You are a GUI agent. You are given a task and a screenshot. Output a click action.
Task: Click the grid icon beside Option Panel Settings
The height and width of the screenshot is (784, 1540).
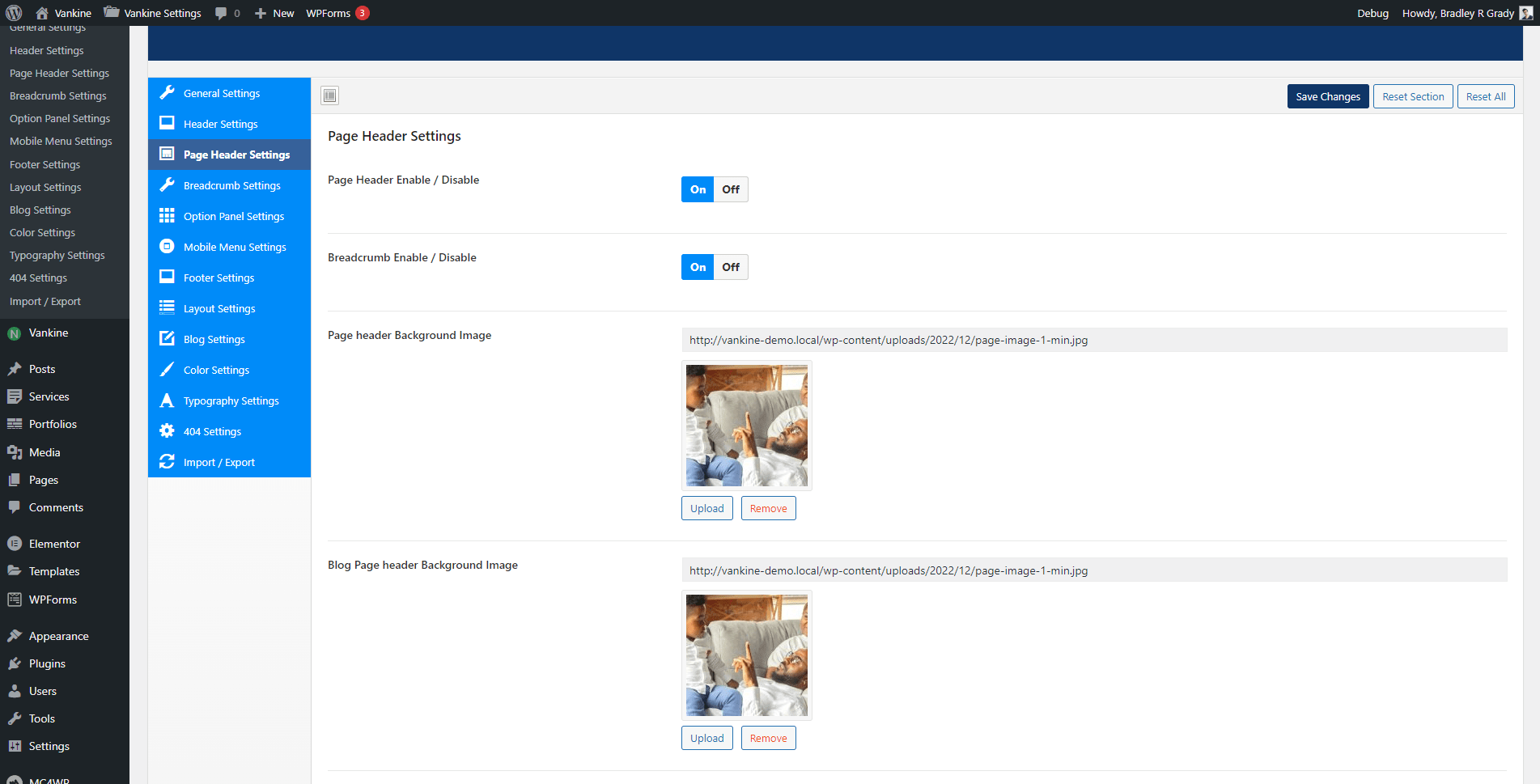tap(167, 216)
